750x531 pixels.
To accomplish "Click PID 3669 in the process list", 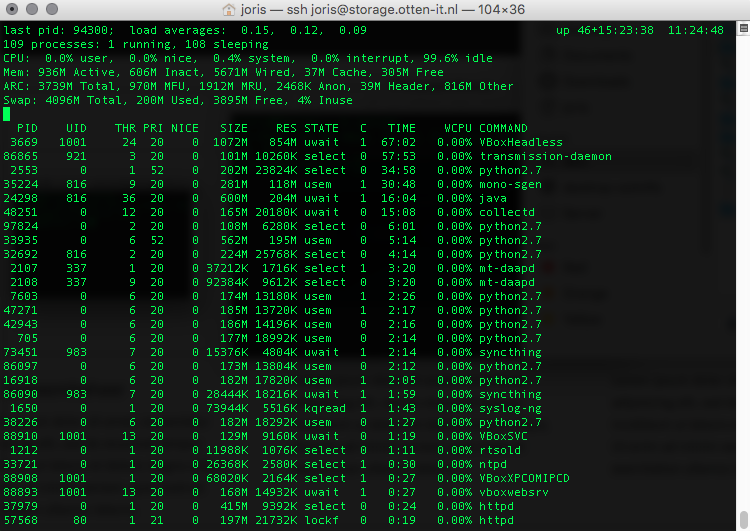I will point(24,142).
